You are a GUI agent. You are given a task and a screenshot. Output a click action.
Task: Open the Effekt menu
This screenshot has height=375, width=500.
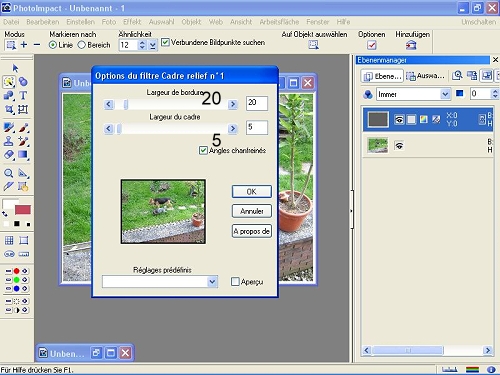click(132, 22)
